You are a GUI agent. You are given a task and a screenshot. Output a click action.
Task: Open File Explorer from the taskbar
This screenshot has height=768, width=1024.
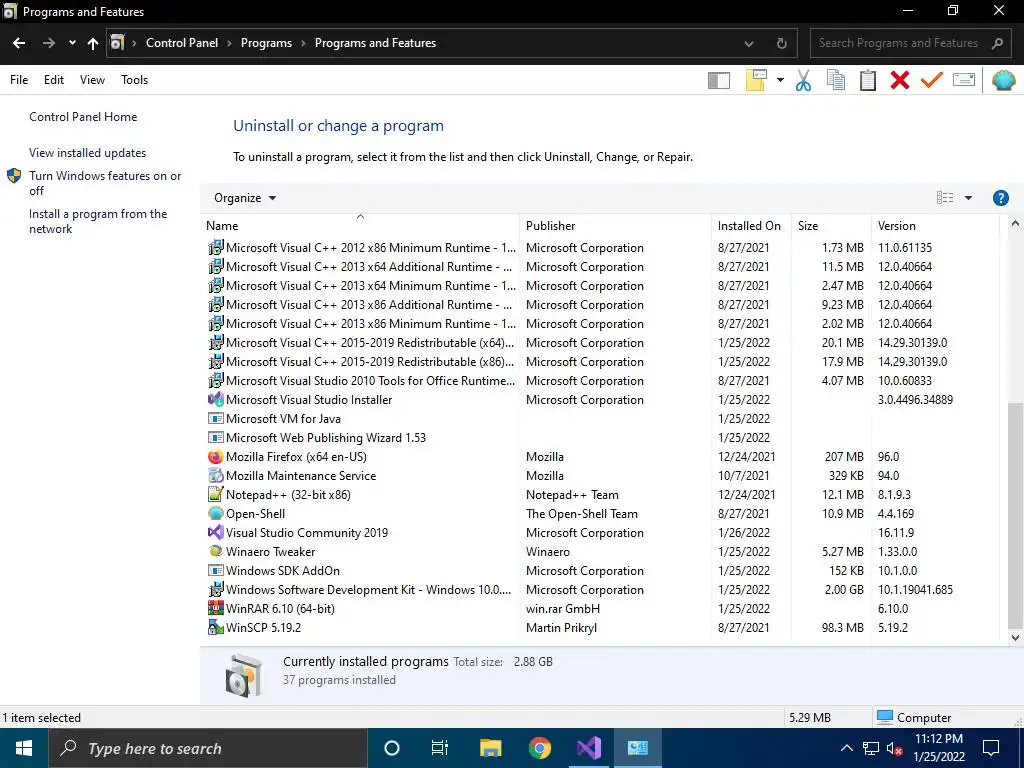490,748
